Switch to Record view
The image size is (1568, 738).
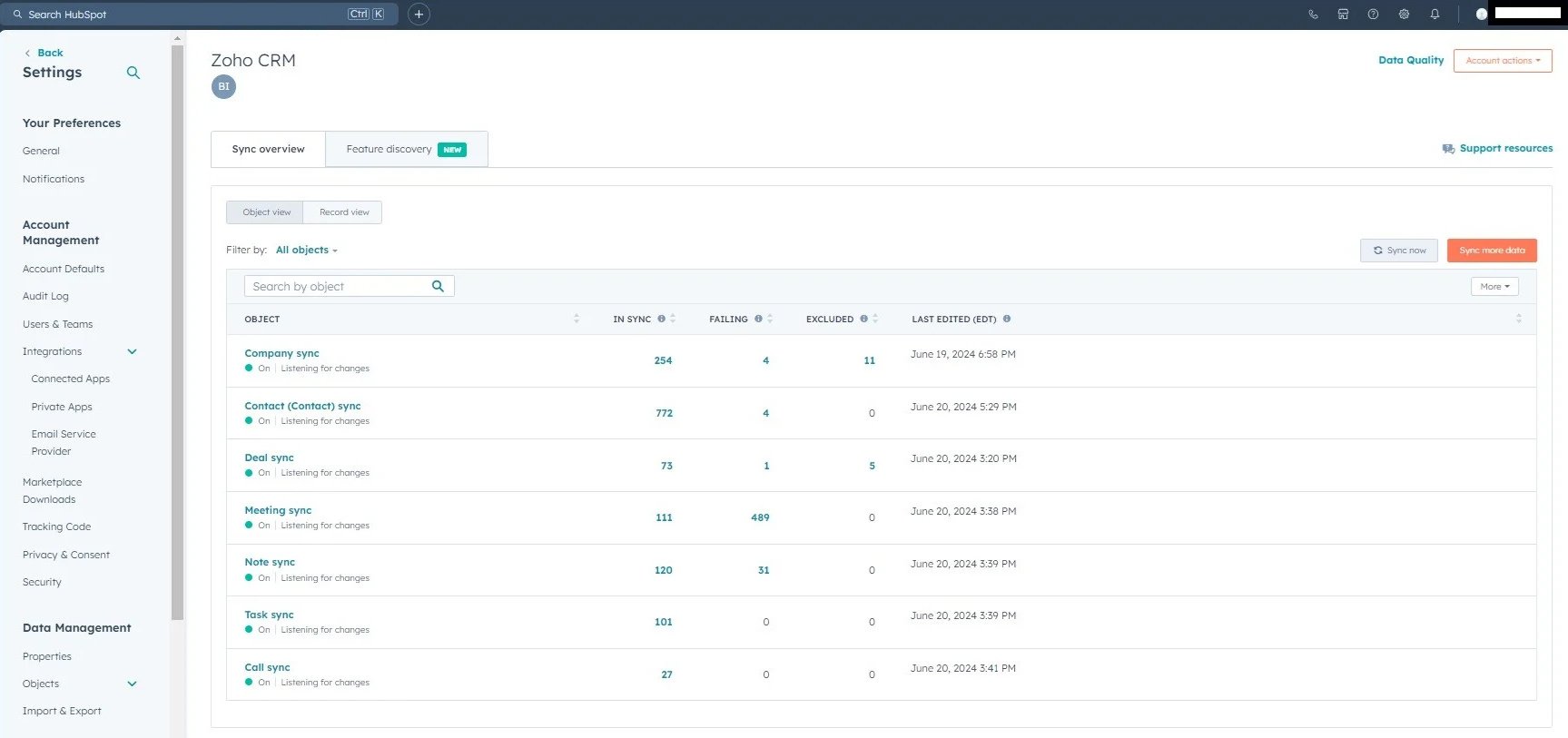pyautogui.click(x=343, y=212)
